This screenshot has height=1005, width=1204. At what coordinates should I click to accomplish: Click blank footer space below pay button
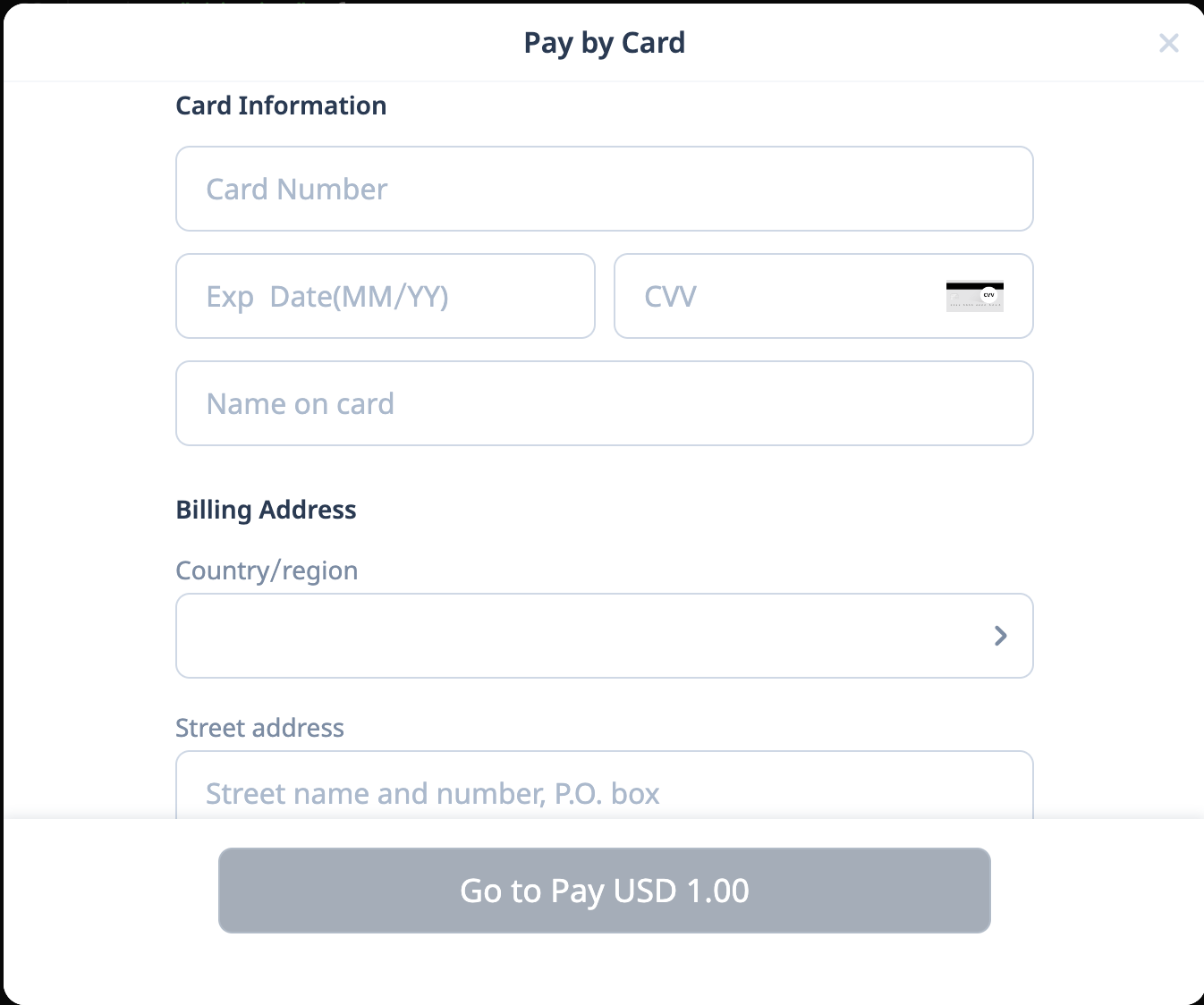pyautogui.click(x=604, y=968)
